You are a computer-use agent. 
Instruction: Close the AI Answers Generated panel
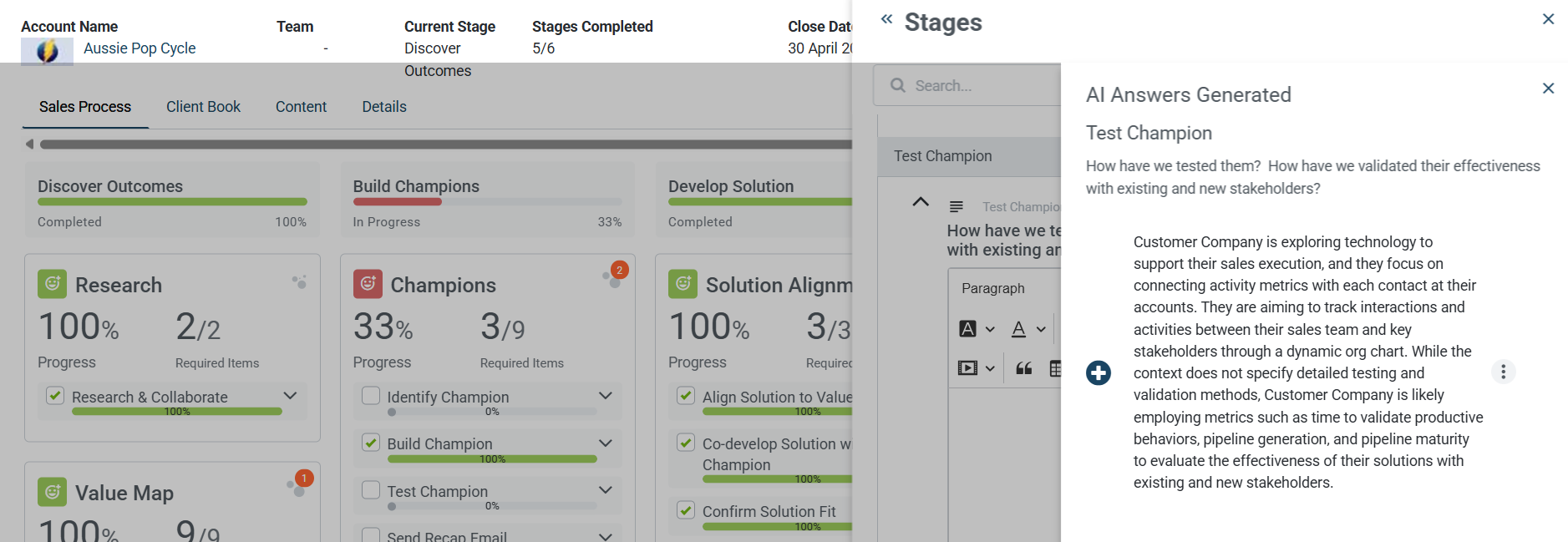1547,89
